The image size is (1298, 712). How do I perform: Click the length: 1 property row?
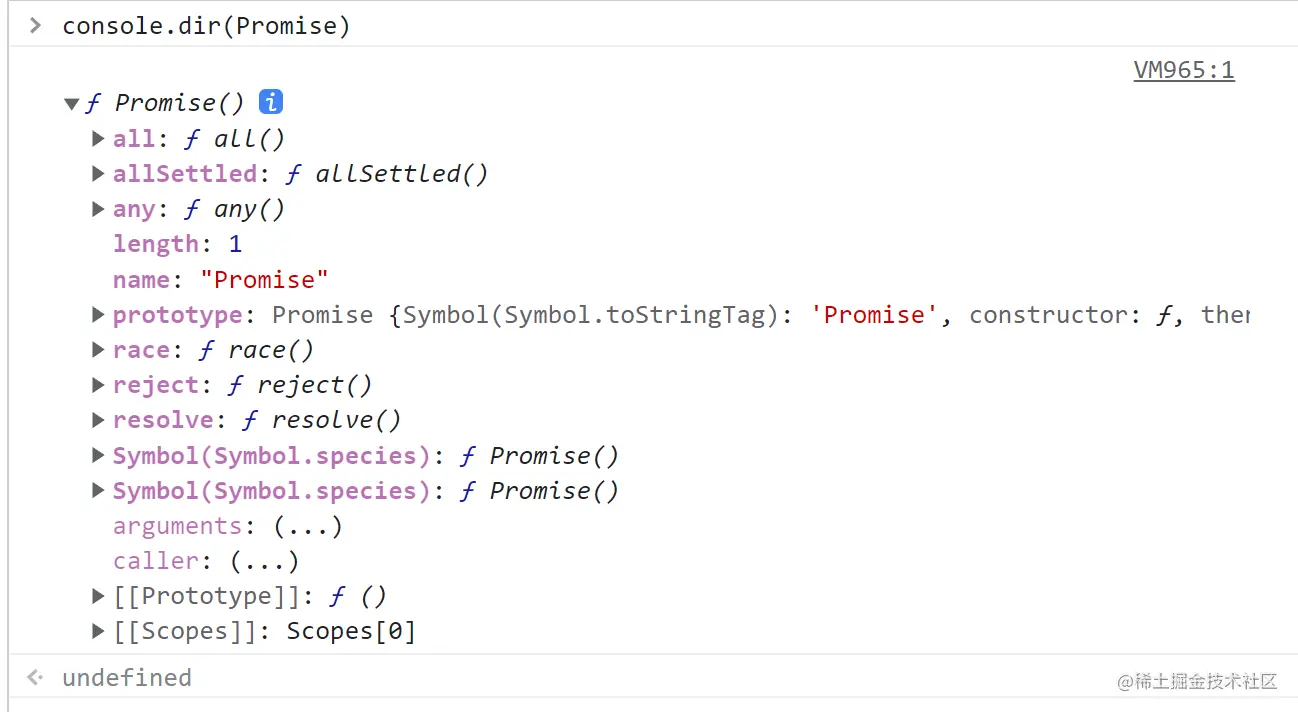pyautogui.click(x=177, y=244)
